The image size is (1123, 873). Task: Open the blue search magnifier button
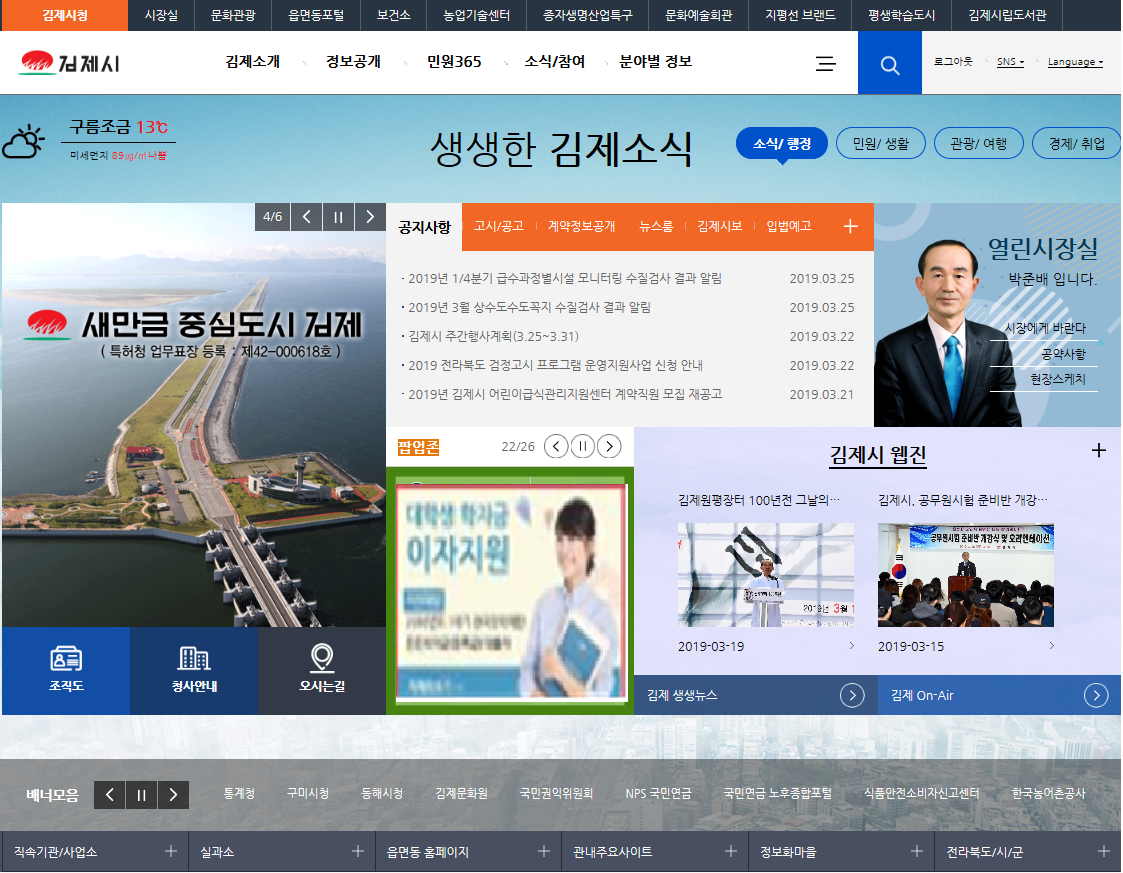click(889, 63)
